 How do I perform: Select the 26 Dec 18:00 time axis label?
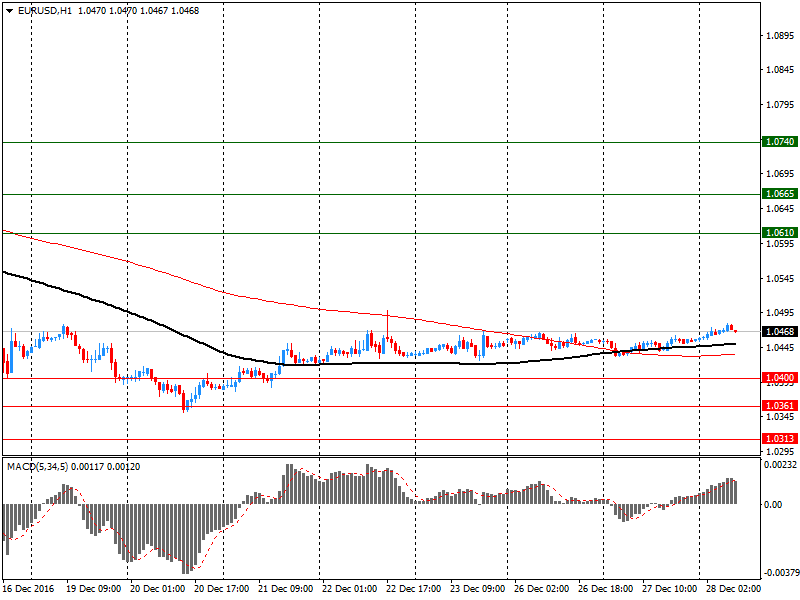606,589
